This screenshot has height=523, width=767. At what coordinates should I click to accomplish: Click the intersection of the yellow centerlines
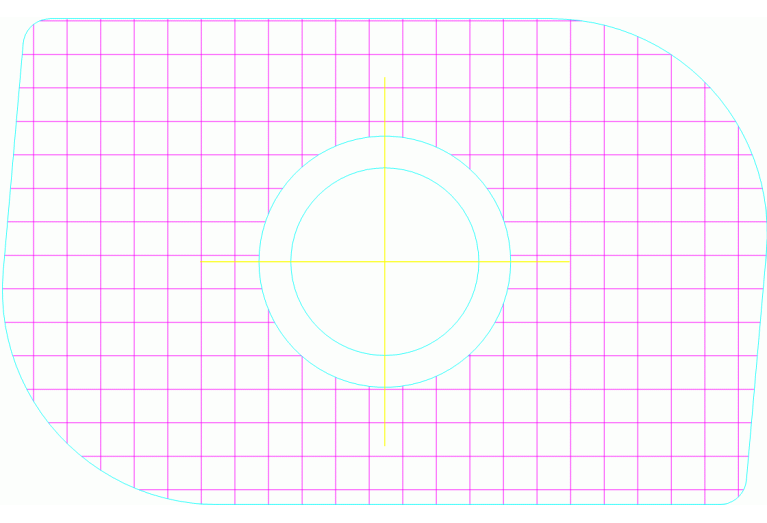click(384, 262)
